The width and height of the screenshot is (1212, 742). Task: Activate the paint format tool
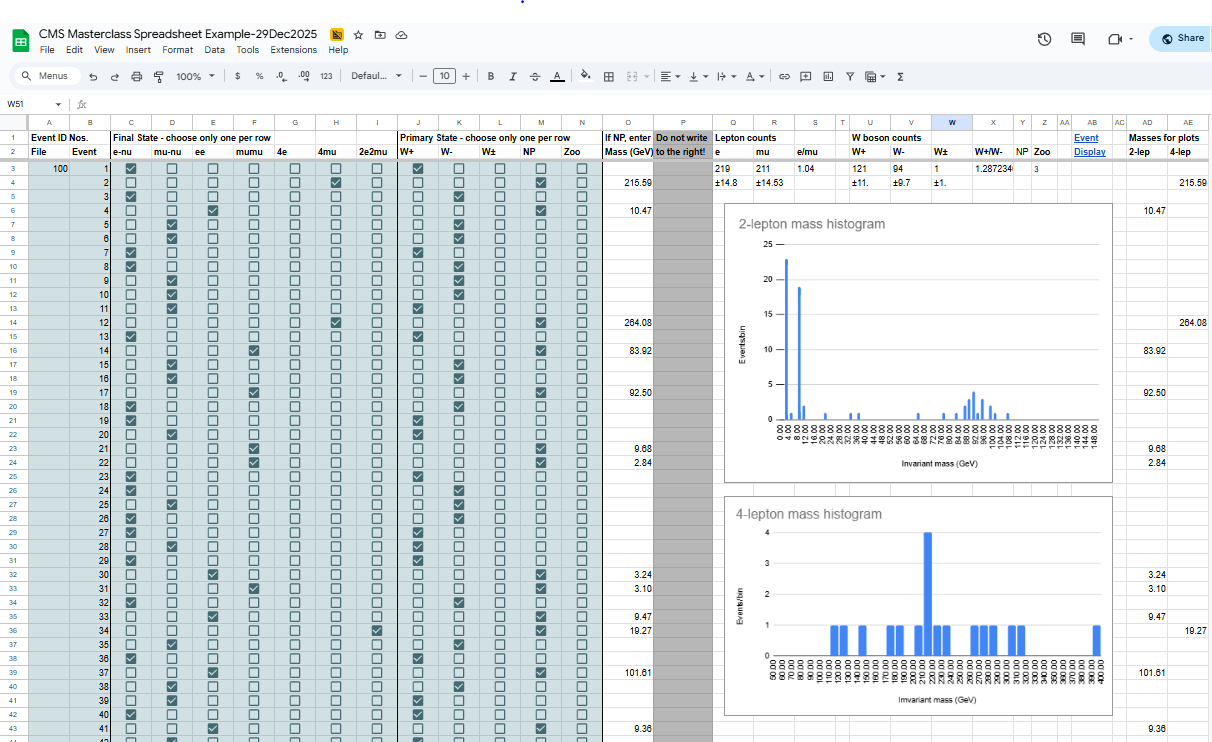159,76
